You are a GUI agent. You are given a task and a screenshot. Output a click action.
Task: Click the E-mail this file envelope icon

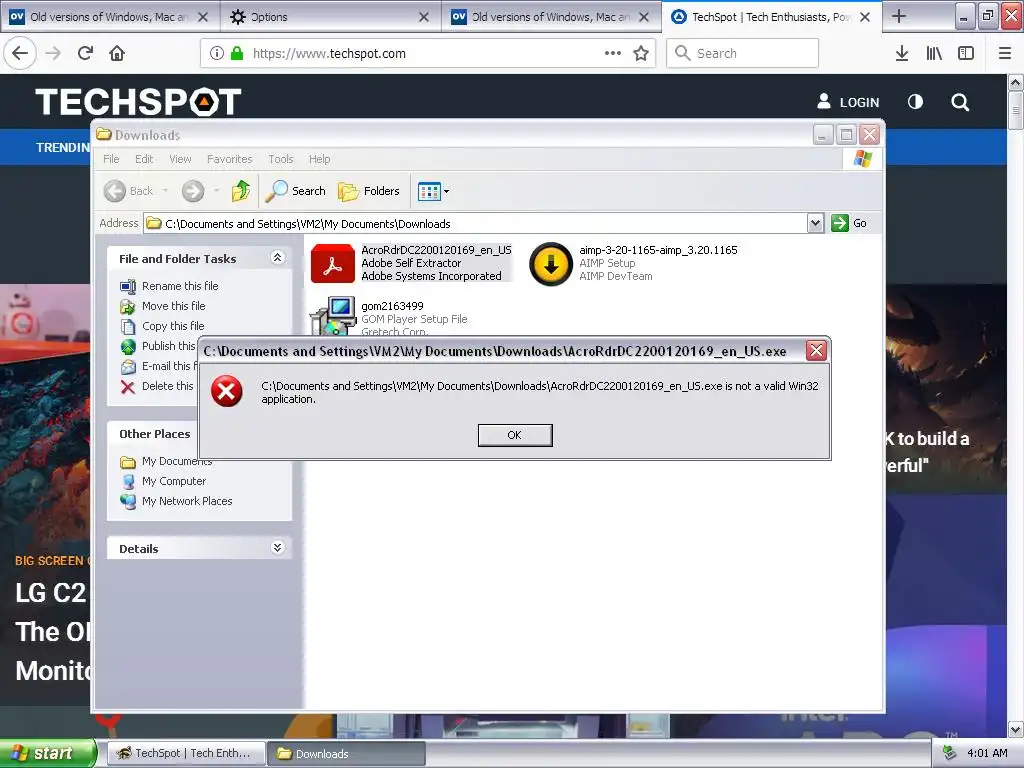(128, 366)
